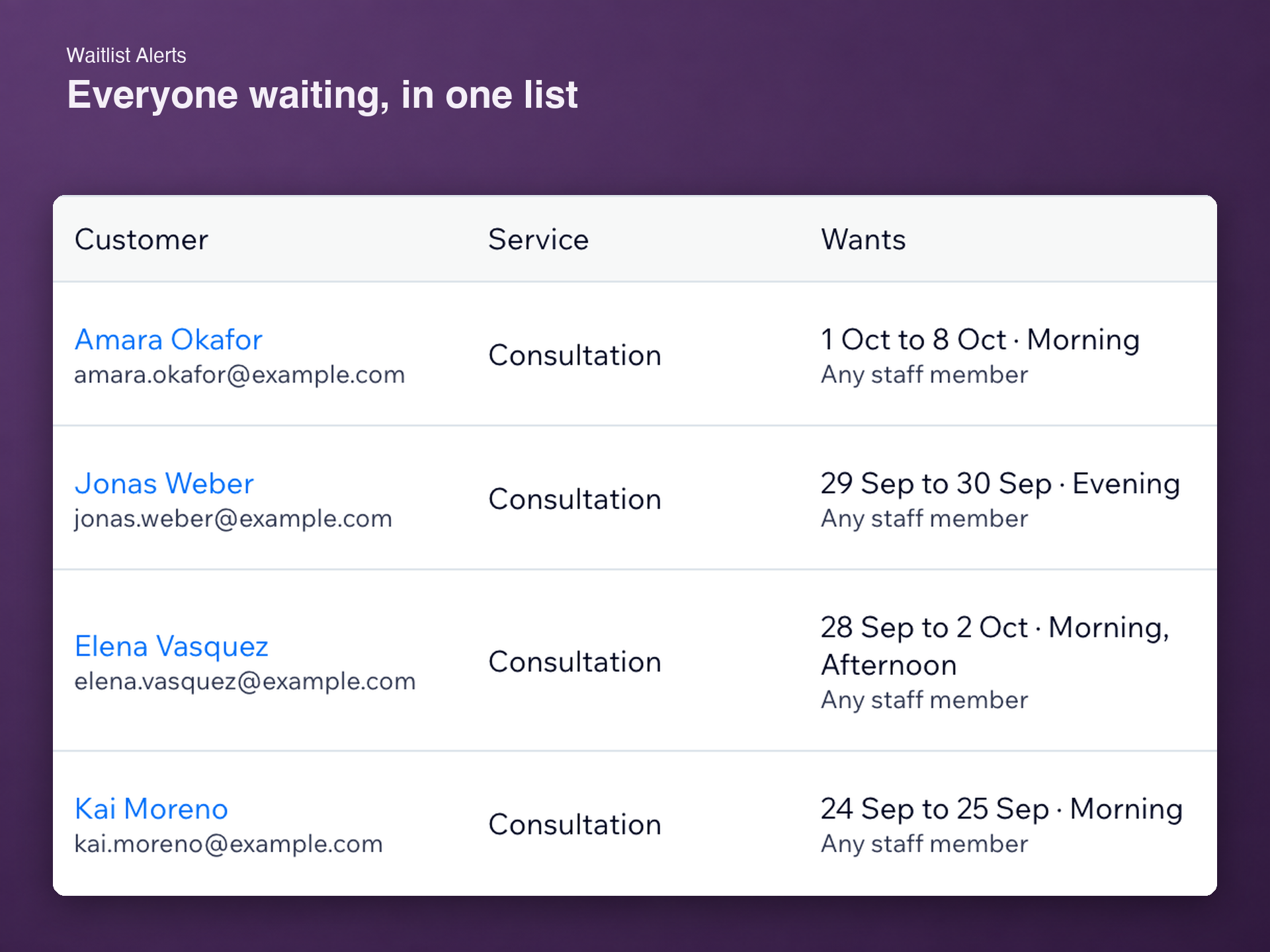
Task: Open Jonas Weber's customer profile link
Action: [x=164, y=484]
